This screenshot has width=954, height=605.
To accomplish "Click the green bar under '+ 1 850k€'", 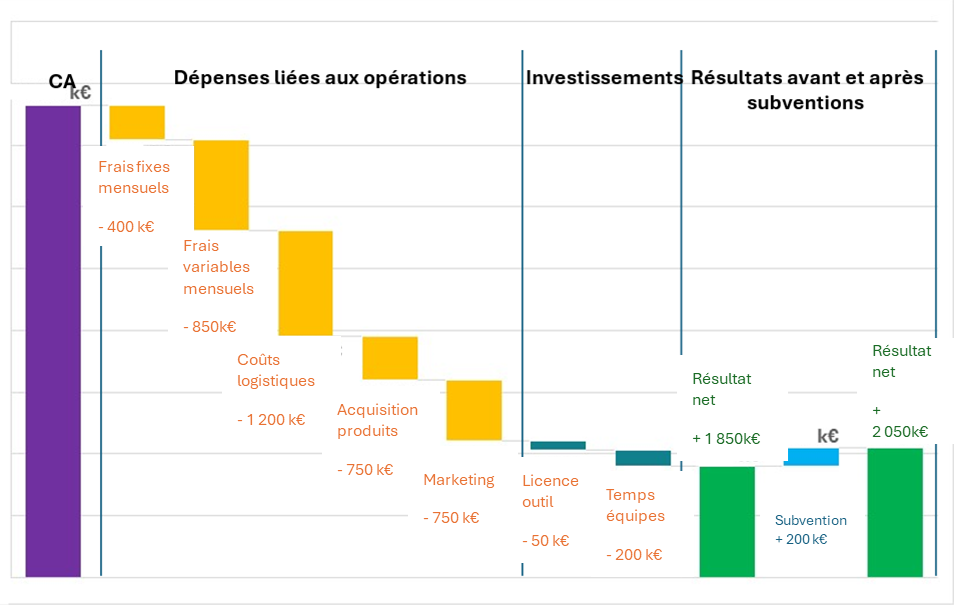I will (727, 520).
